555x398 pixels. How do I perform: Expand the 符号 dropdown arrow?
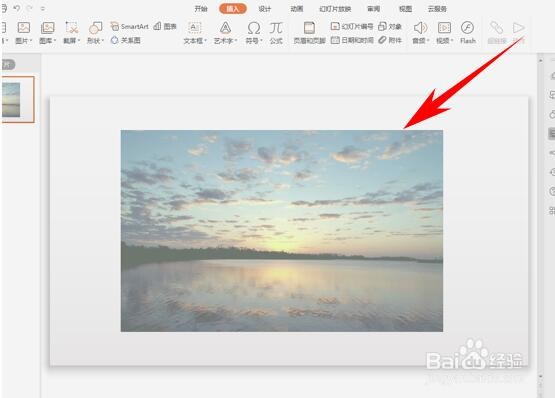[261, 41]
